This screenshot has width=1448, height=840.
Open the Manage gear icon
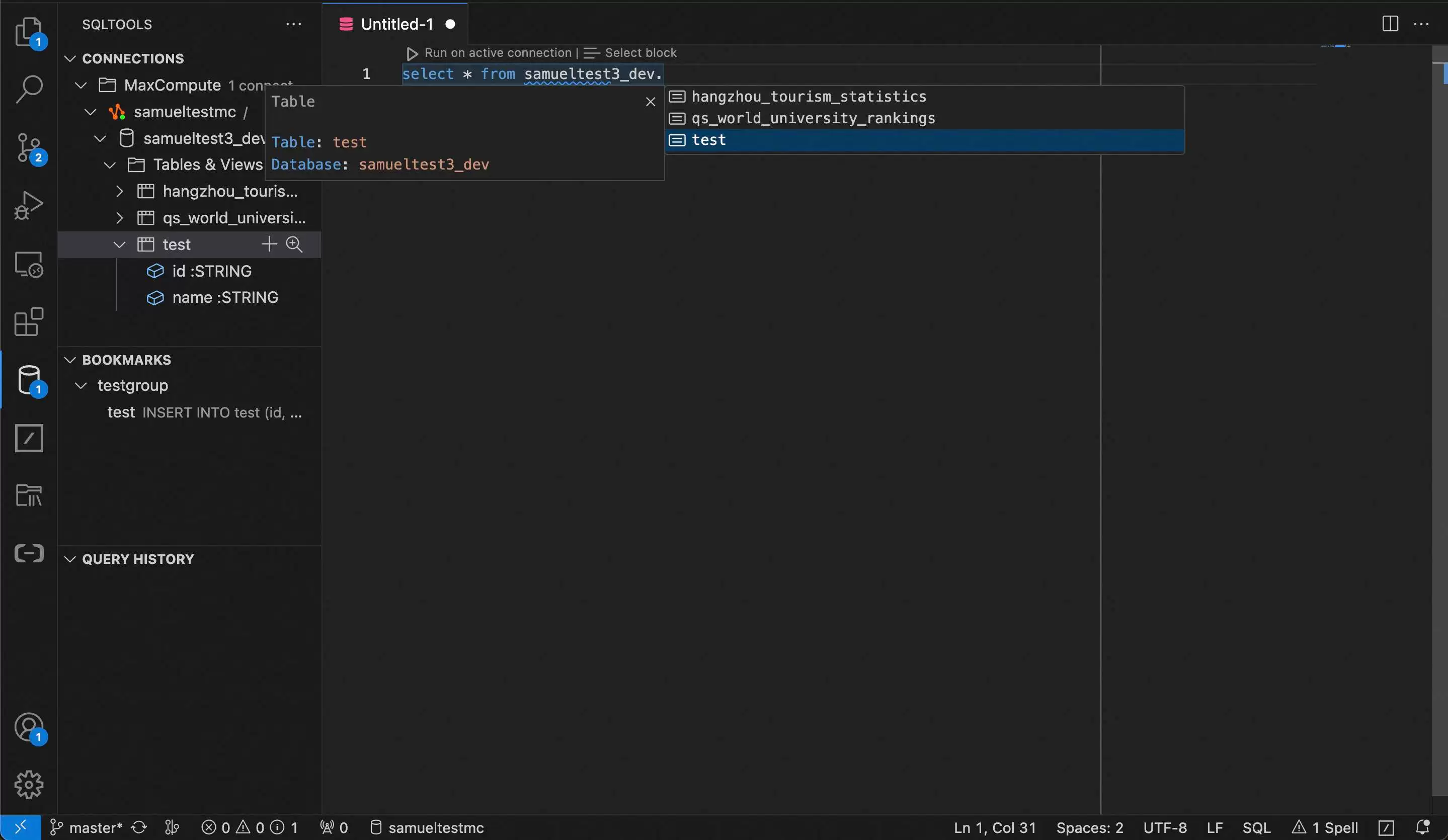(x=28, y=785)
